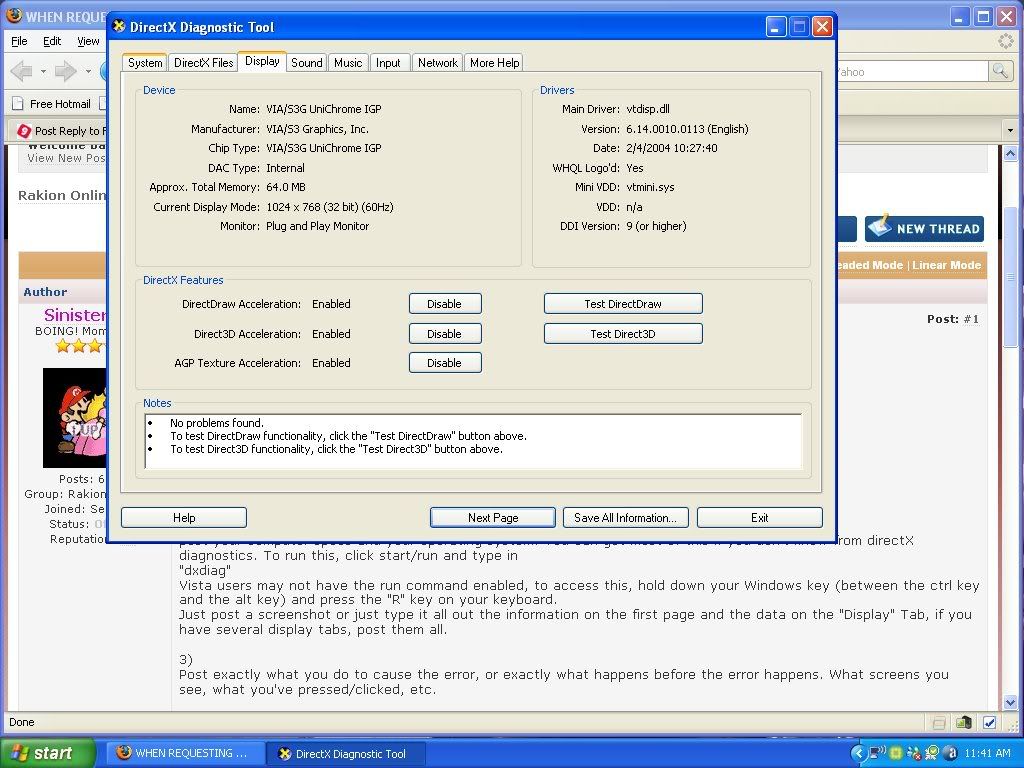Viewport: 1024px width, 768px height.
Task: Click the Firefox activity throbber icon
Action: 1006,41
